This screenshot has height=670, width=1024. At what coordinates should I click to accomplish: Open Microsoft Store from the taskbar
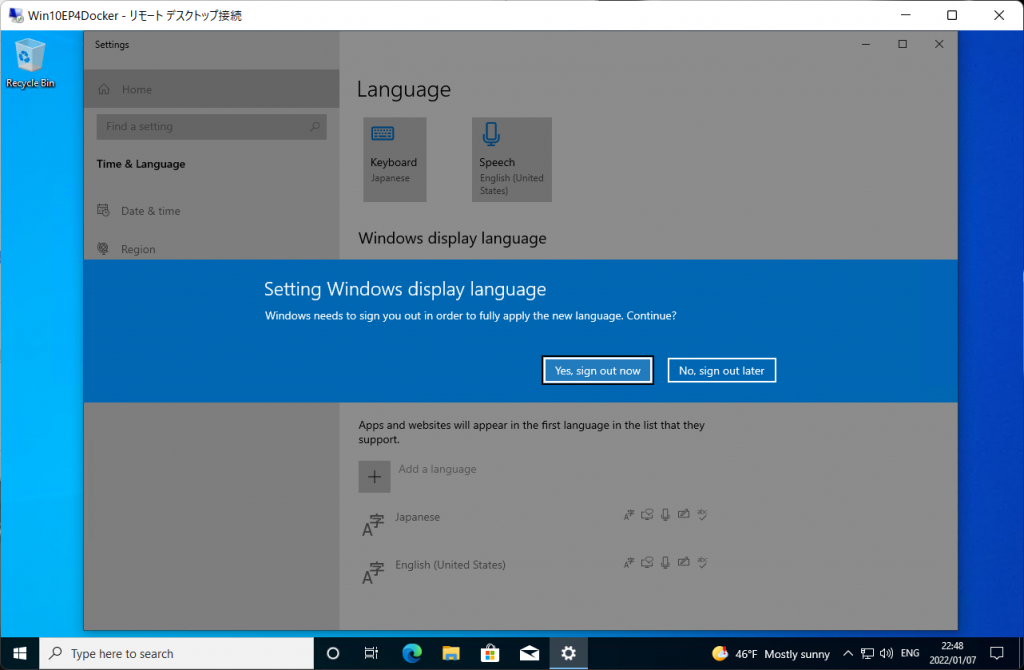[x=490, y=653]
